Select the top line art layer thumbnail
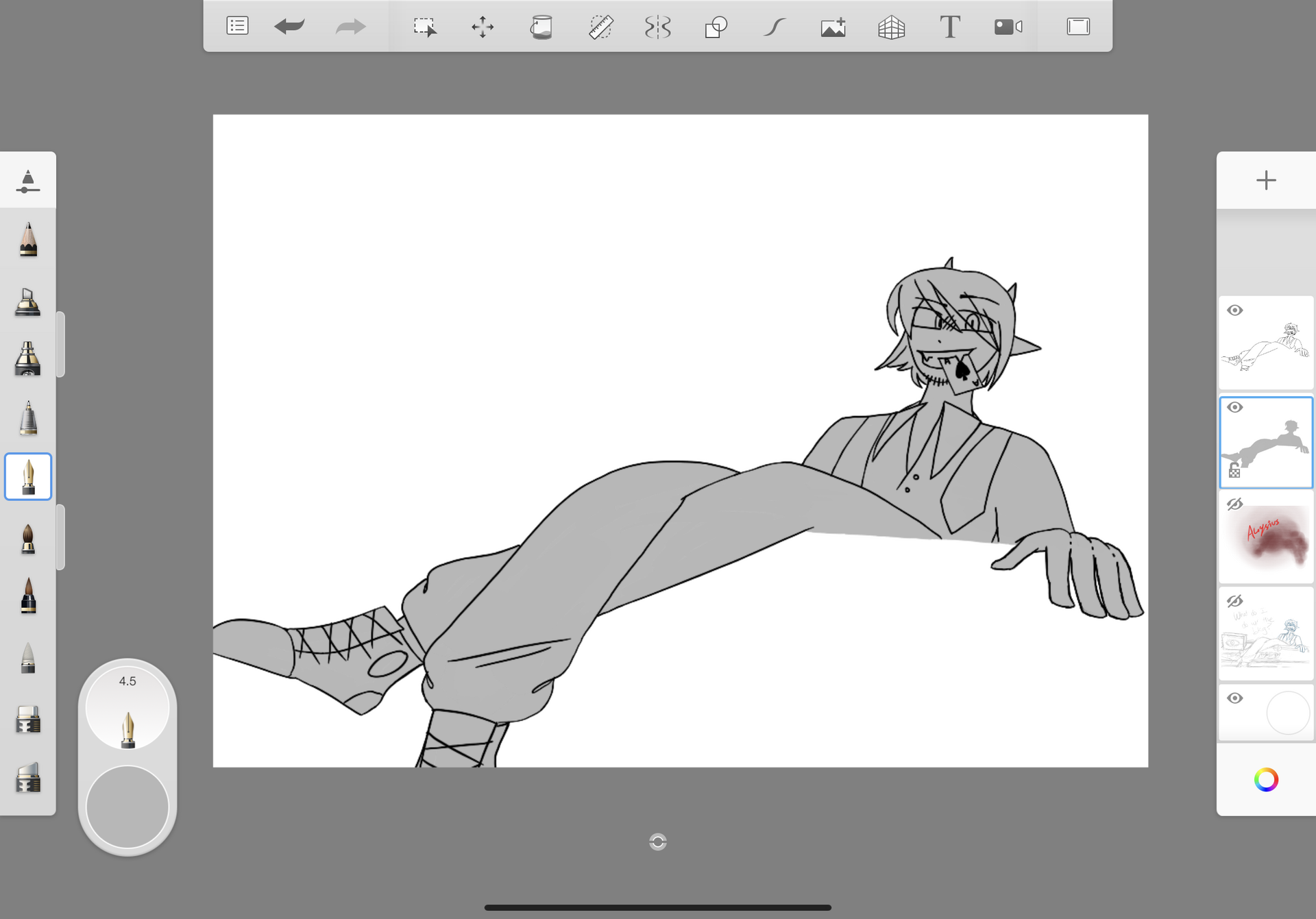The height and width of the screenshot is (919, 1316). click(1266, 343)
